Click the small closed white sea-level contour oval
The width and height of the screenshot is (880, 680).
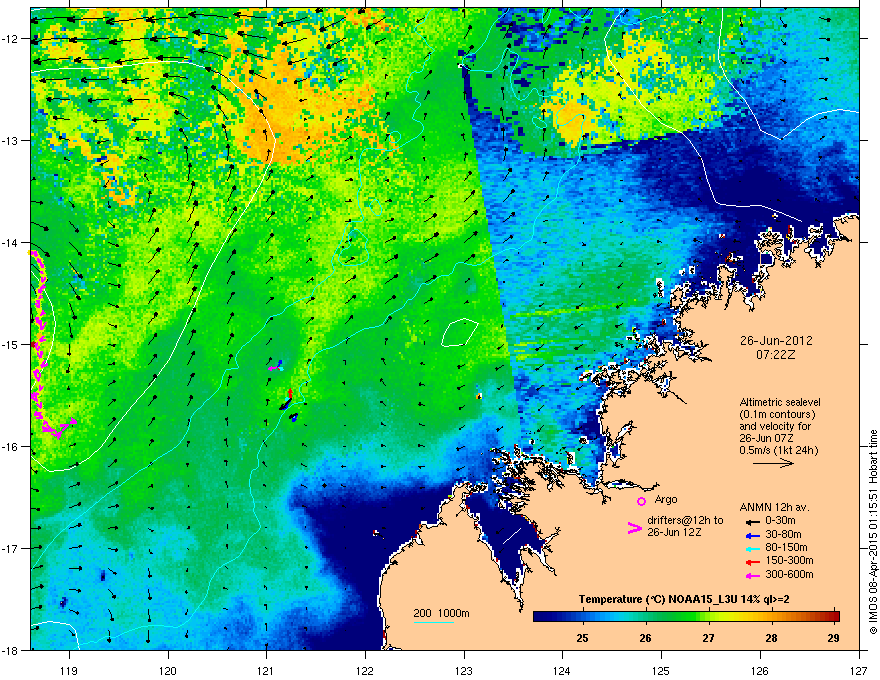tap(460, 332)
